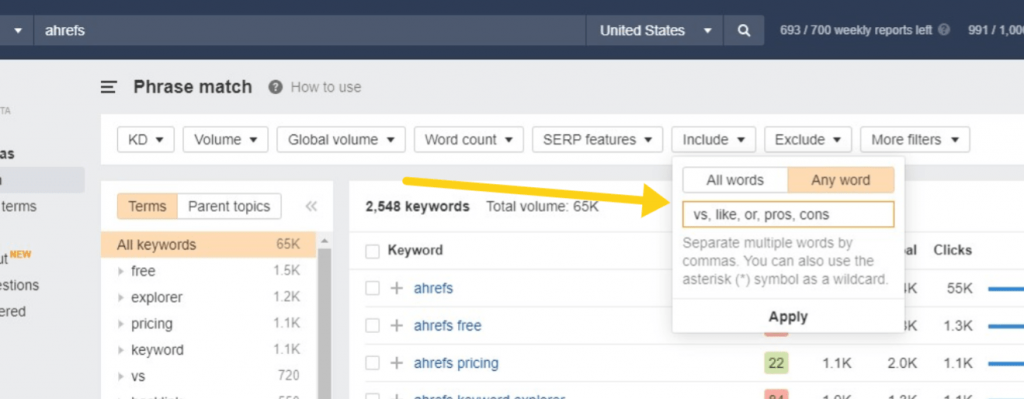Image resolution: width=1024 pixels, height=399 pixels.
Task: Check the box for the 'ahrefs' row
Action: tap(372, 288)
